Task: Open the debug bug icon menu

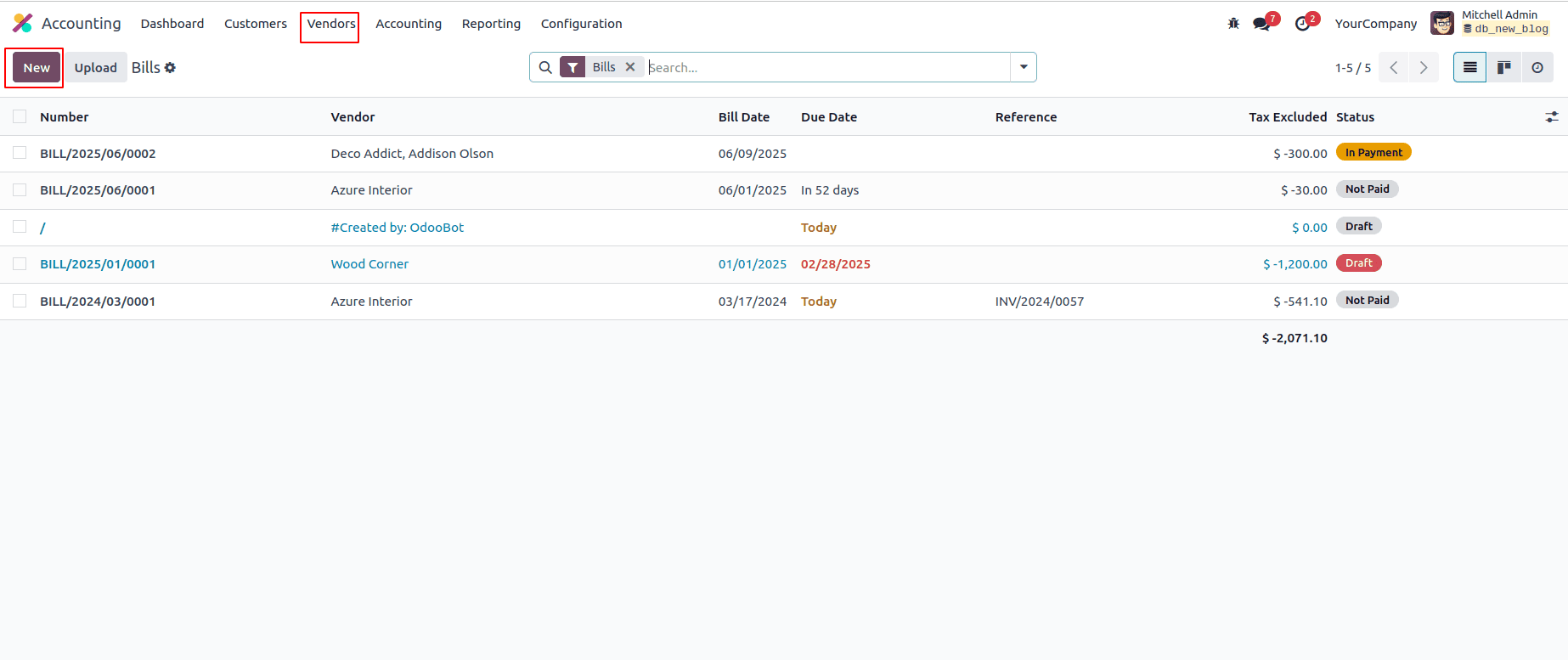Action: [x=1233, y=24]
